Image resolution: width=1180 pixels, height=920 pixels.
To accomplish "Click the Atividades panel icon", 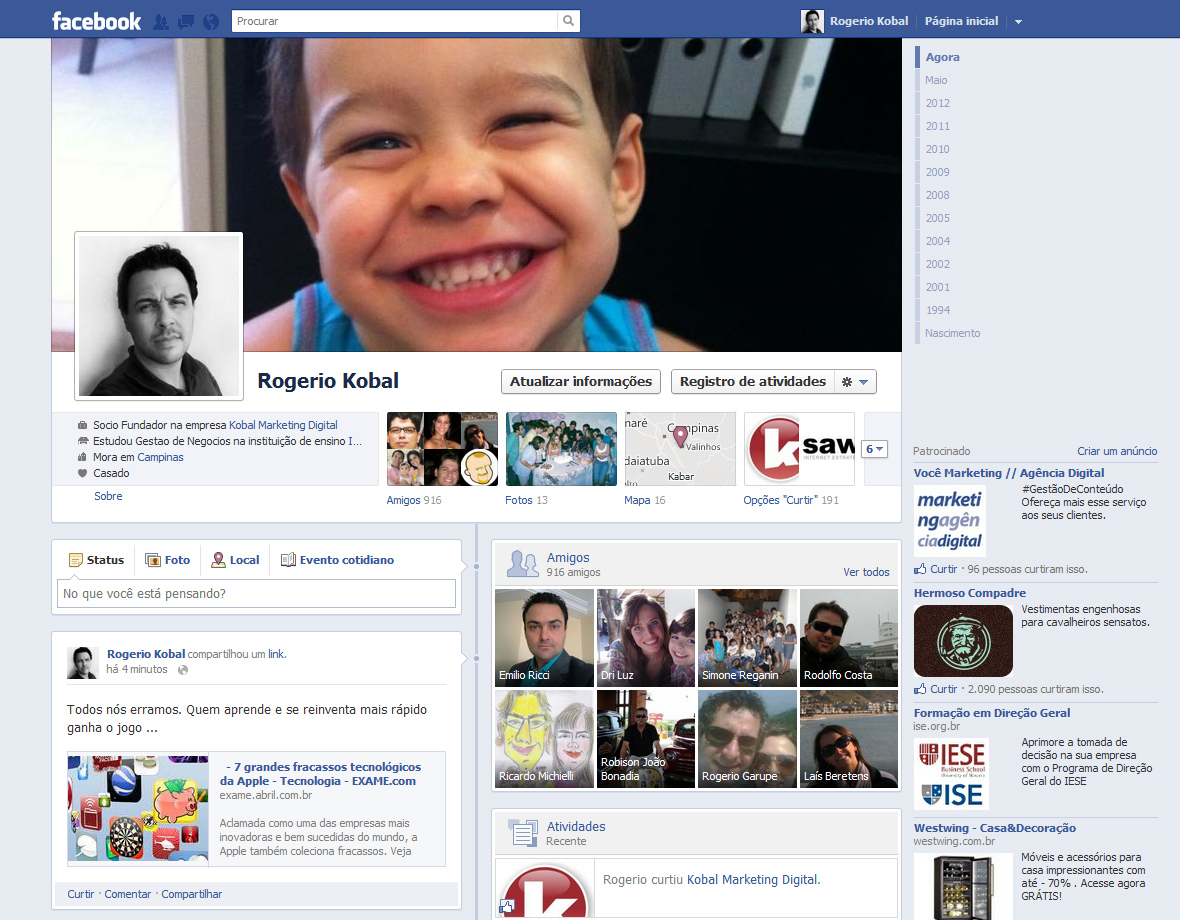I will pos(522,833).
